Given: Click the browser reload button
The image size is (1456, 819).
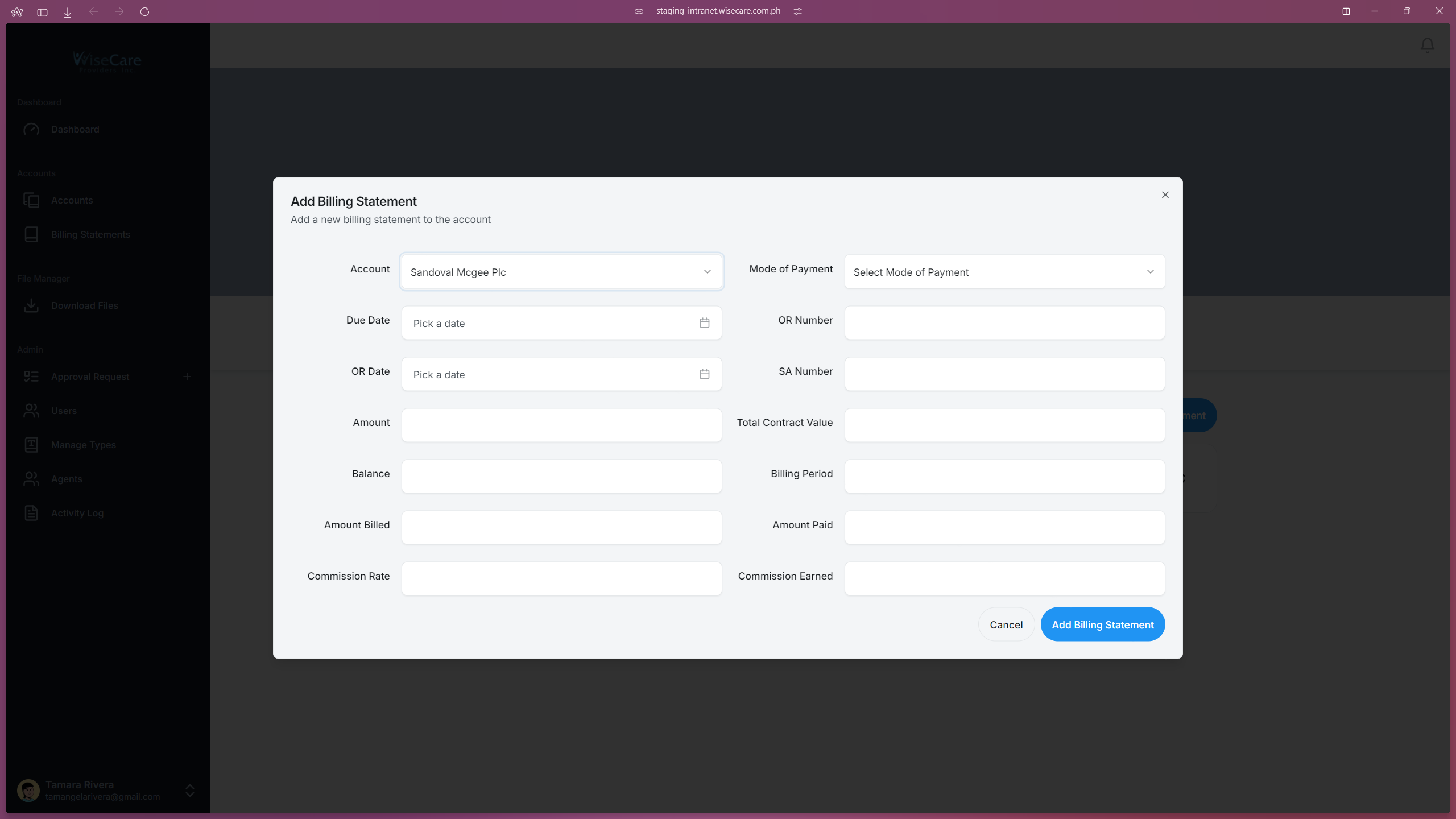Looking at the screenshot, I should [x=145, y=11].
